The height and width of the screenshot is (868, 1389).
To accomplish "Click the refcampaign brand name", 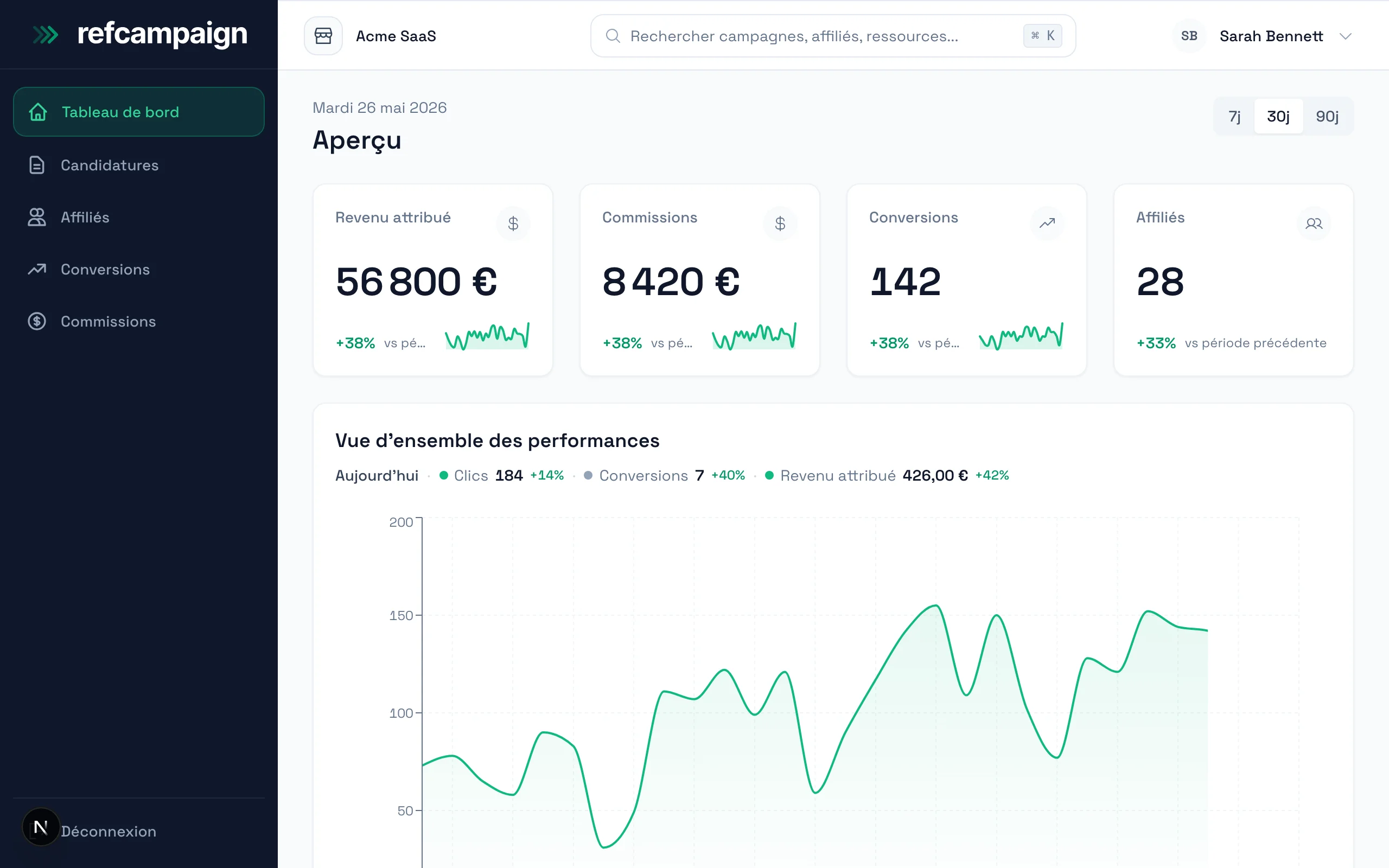I will click(162, 34).
